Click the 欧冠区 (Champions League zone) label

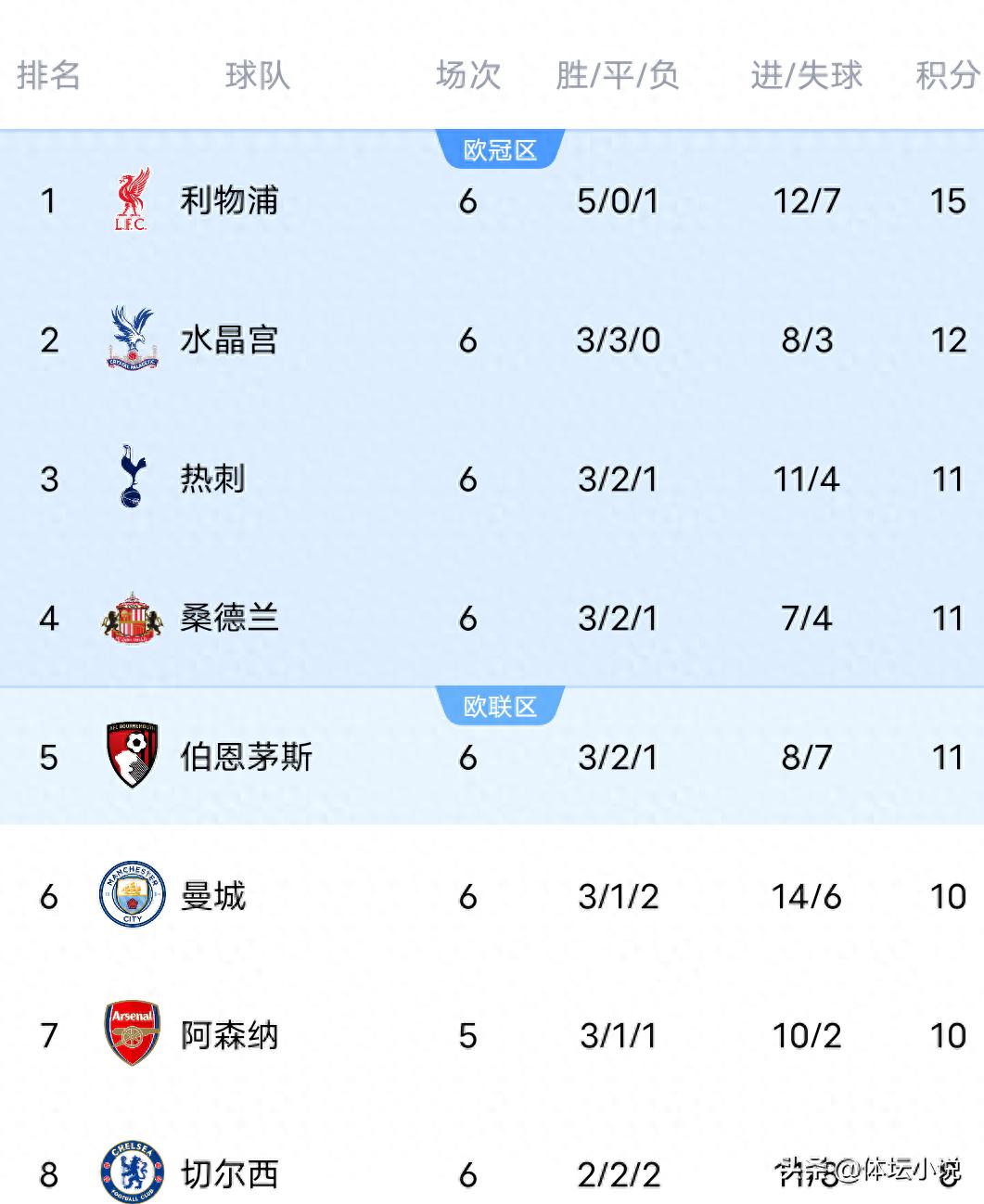pyautogui.click(x=500, y=147)
